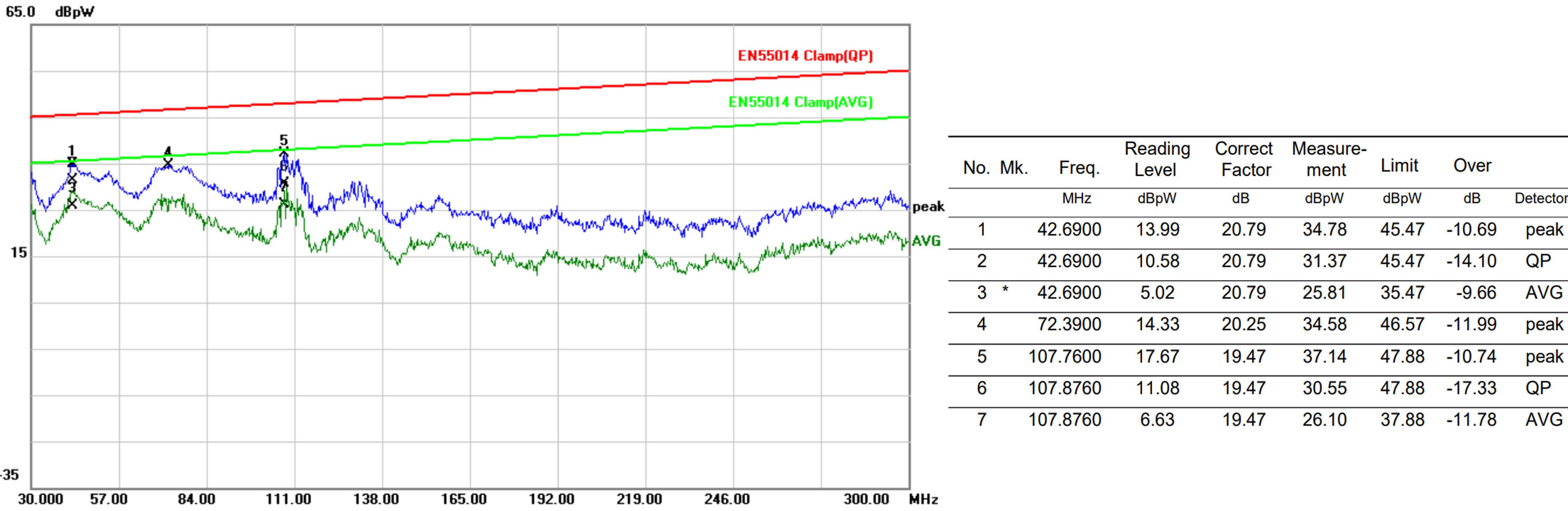Select the 72.3900 frequency cell
Screen dimensions: 1568x511
(1069, 324)
